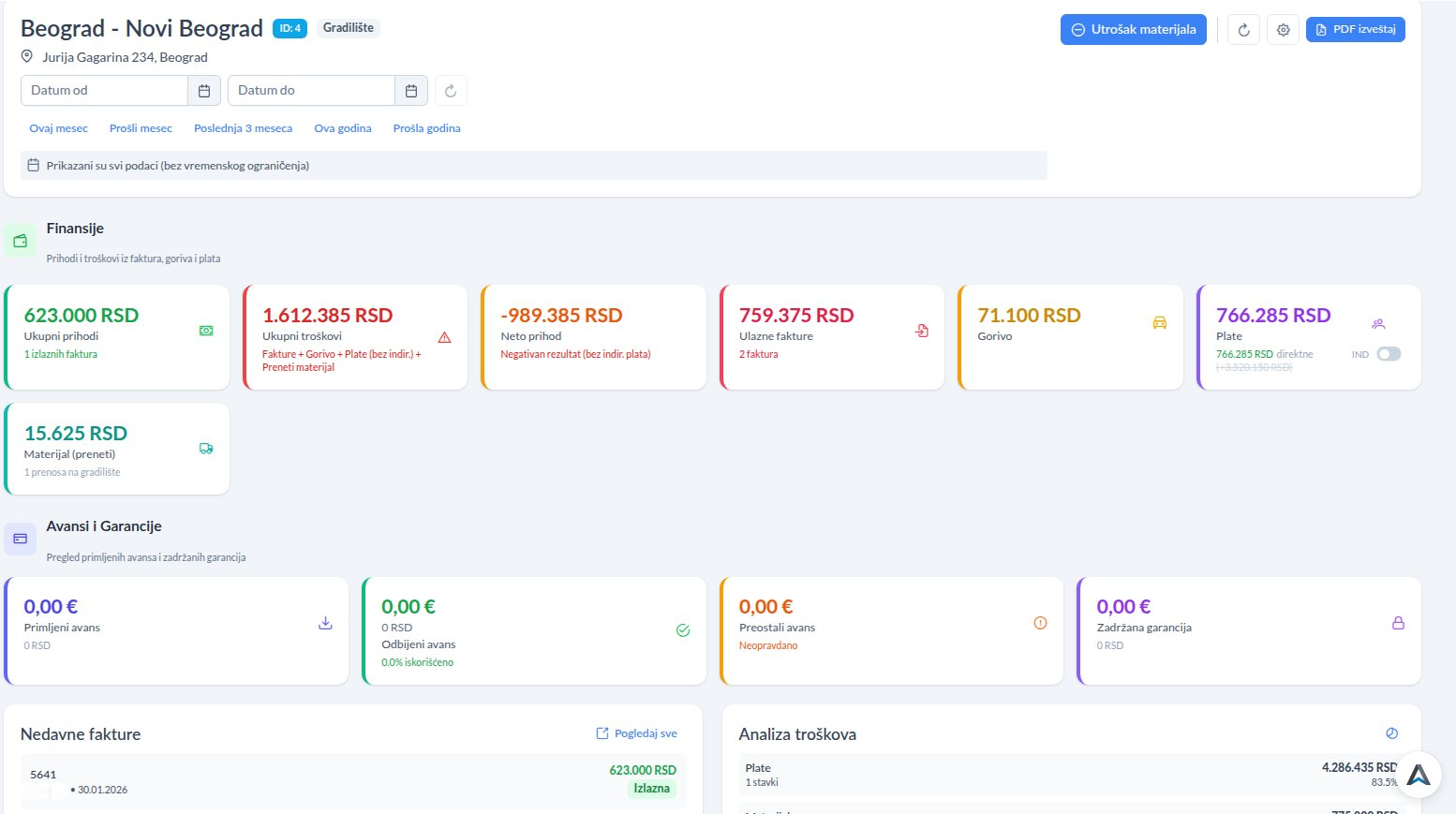Screen dimensions: 1456x814
Task: Click the location pin beside Jurija Gagarina address
Action: (27, 56)
